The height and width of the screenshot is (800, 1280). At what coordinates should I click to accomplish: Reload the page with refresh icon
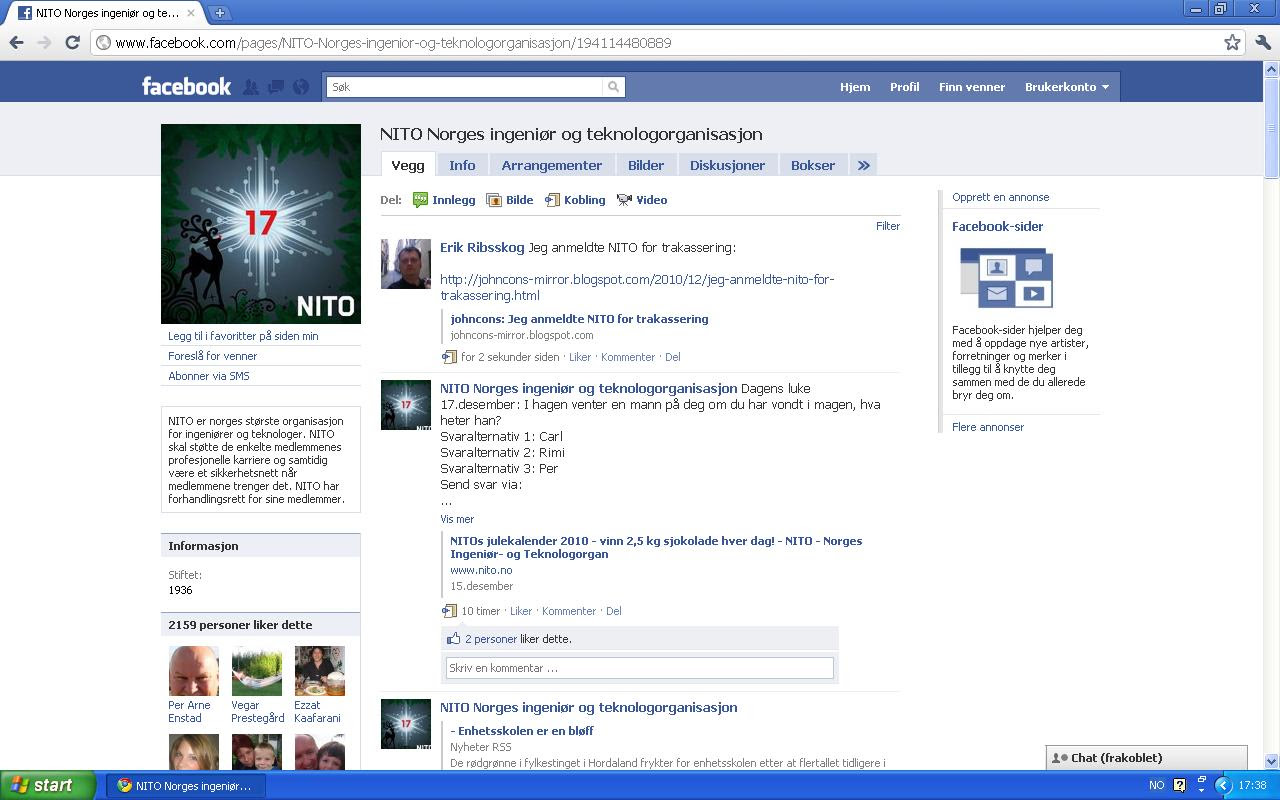coord(72,42)
